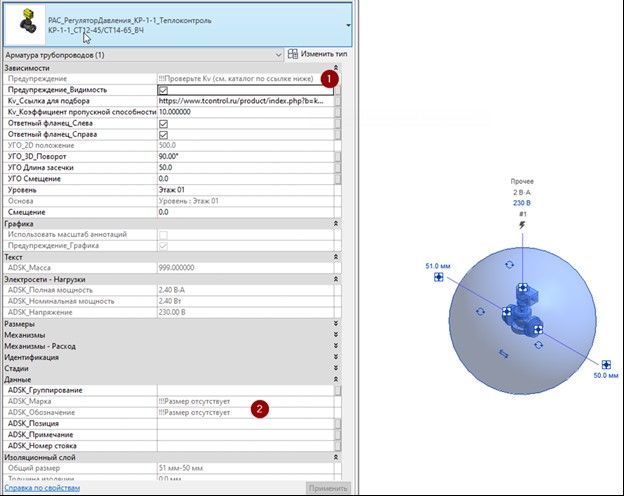
Task: Click the 50.0 мм pipe connector icon
Action: click(x=606, y=364)
